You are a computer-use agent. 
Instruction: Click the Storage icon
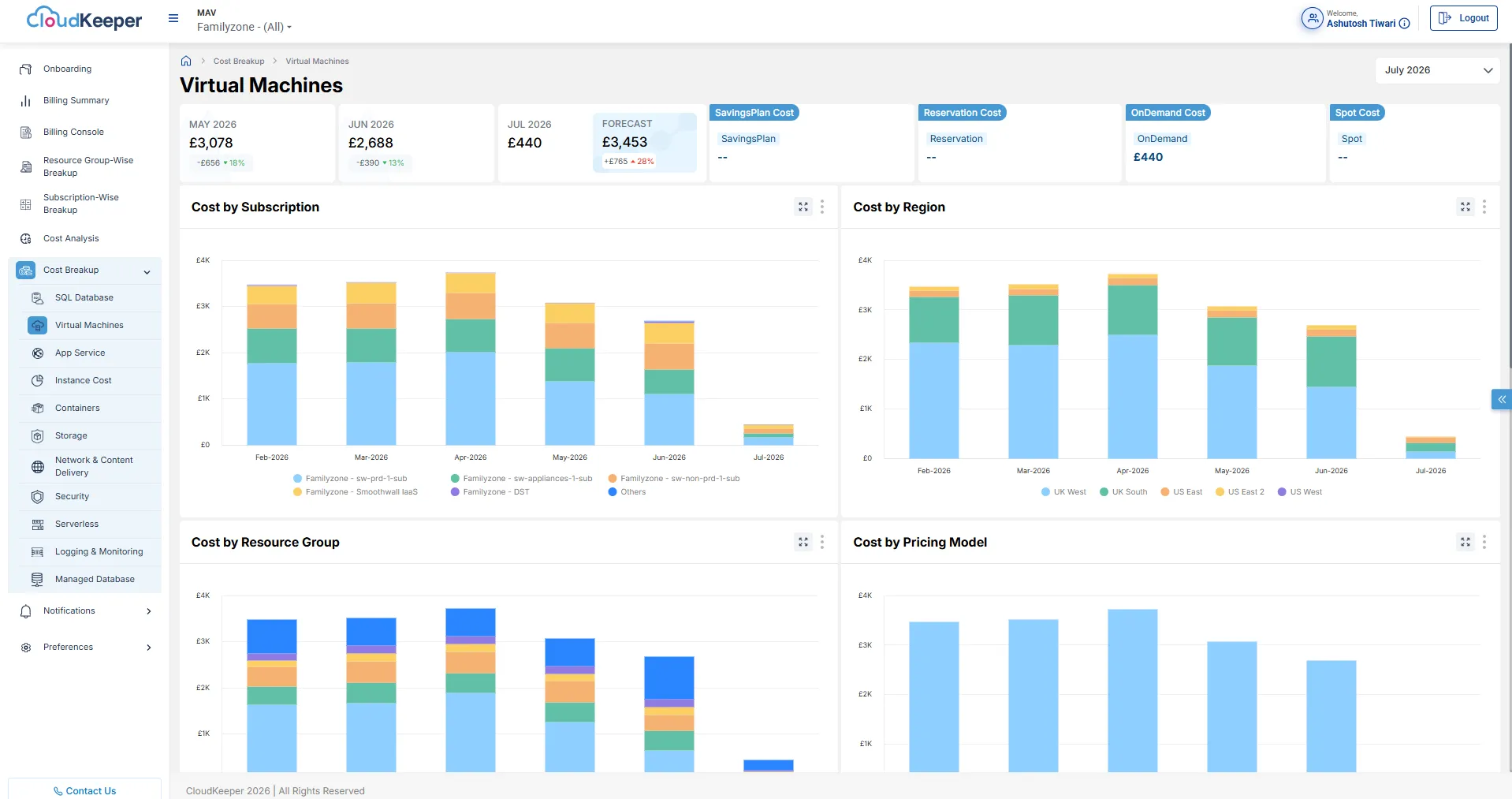[x=37, y=435]
